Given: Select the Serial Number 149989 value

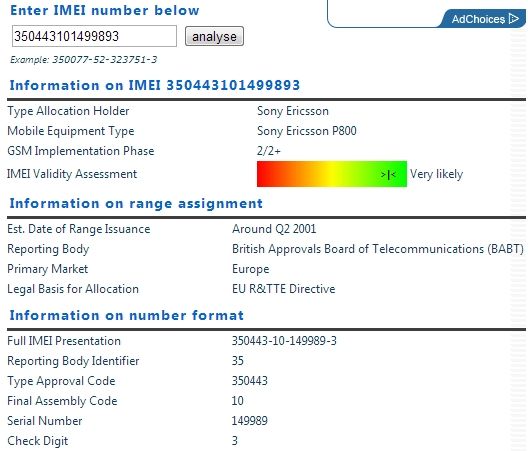Looking at the screenshot, I should [250, 421].
